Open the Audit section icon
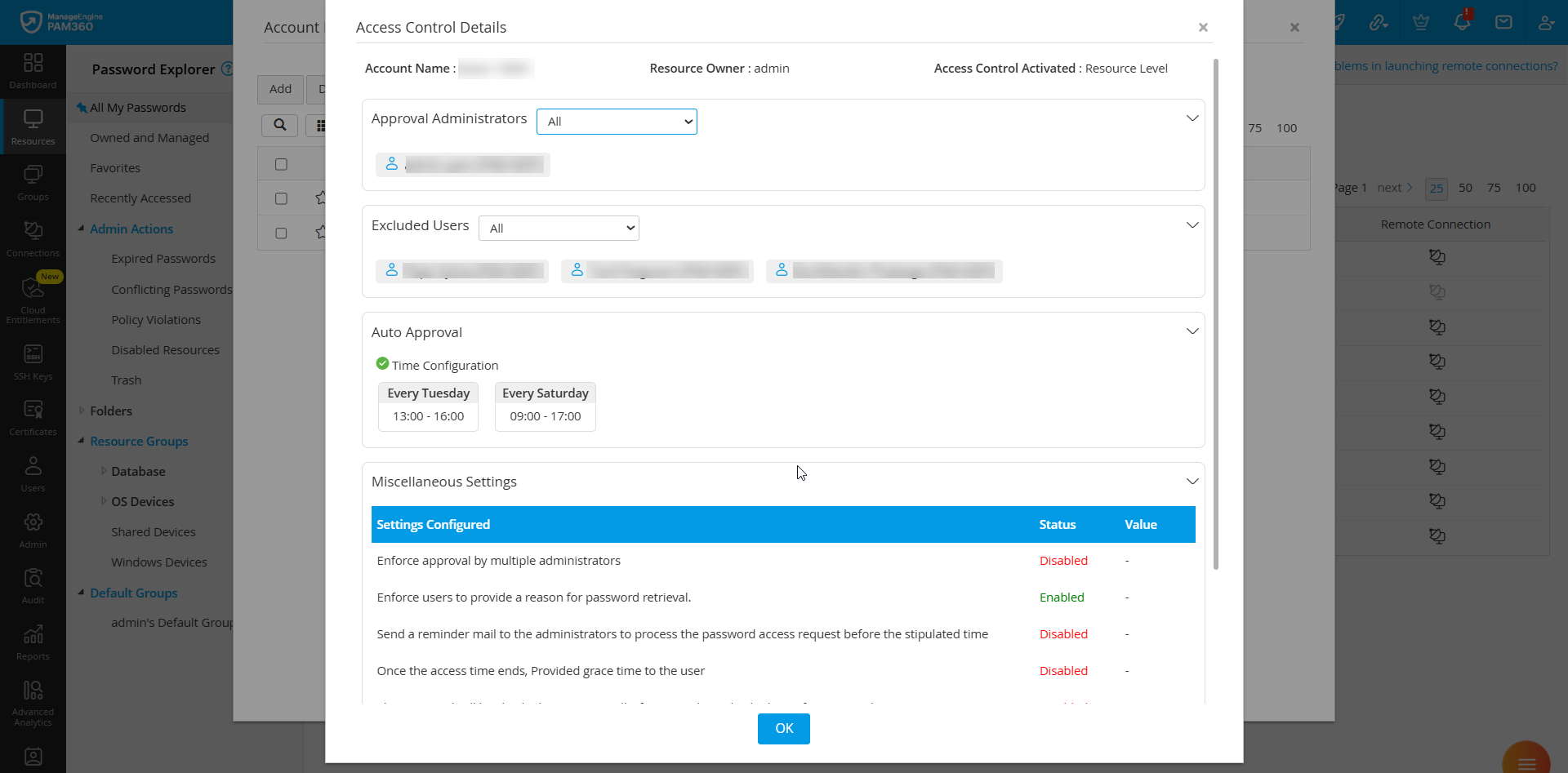This screenshot has height=773, width=1568. pyautogui.click(x=33, y=584)
